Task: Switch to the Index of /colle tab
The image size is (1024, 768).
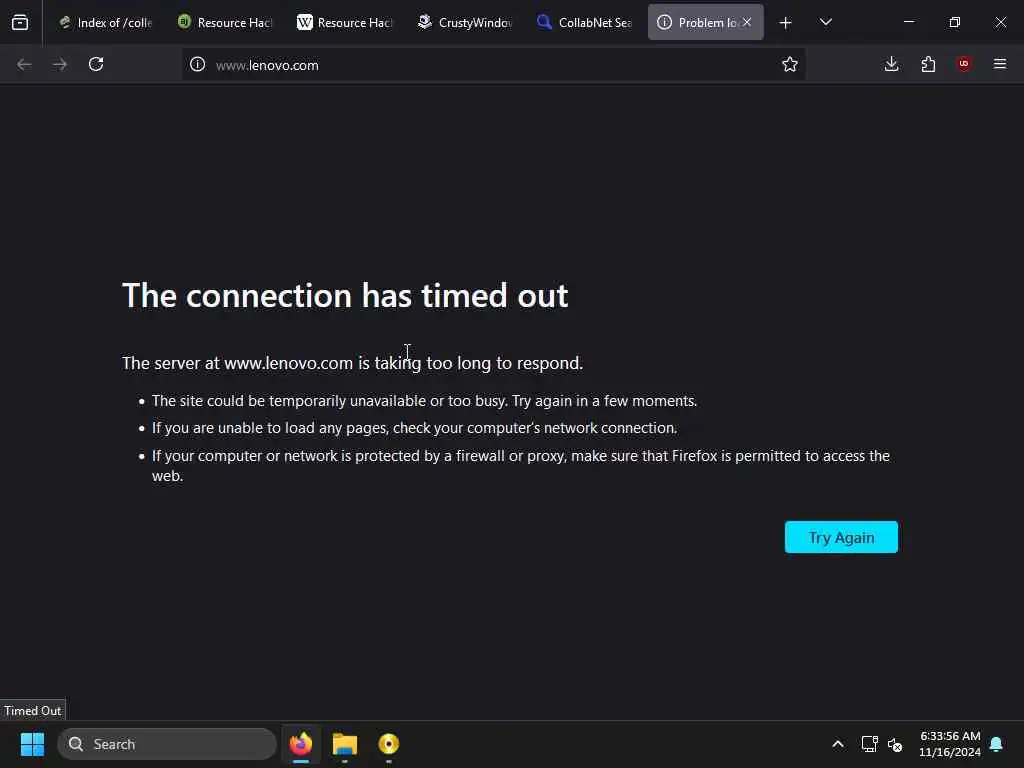Action: click(105, 22)
